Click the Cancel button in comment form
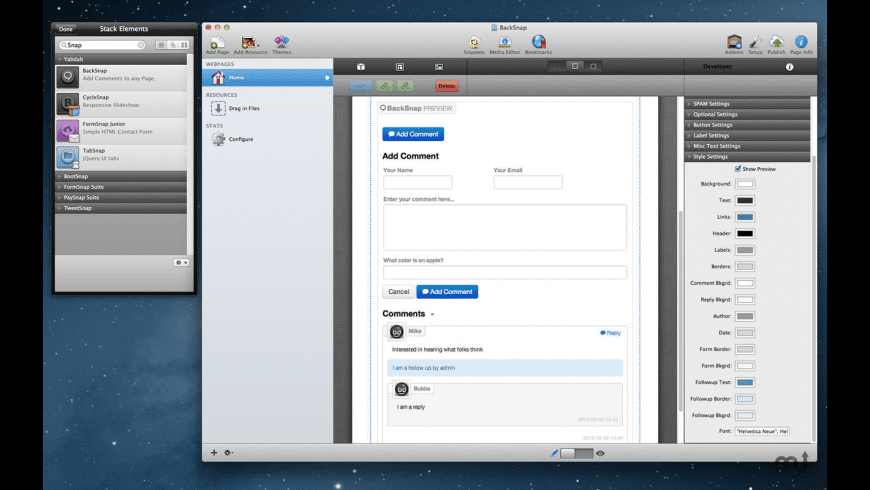This screenshot has width=870, height=490. [398, 292]
